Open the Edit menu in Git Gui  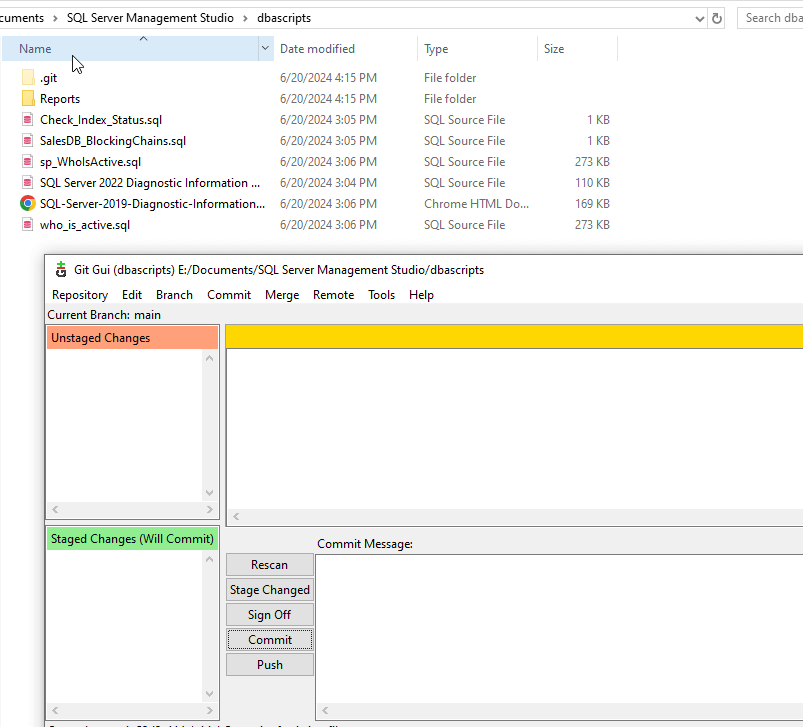click(x=132, y=295)
